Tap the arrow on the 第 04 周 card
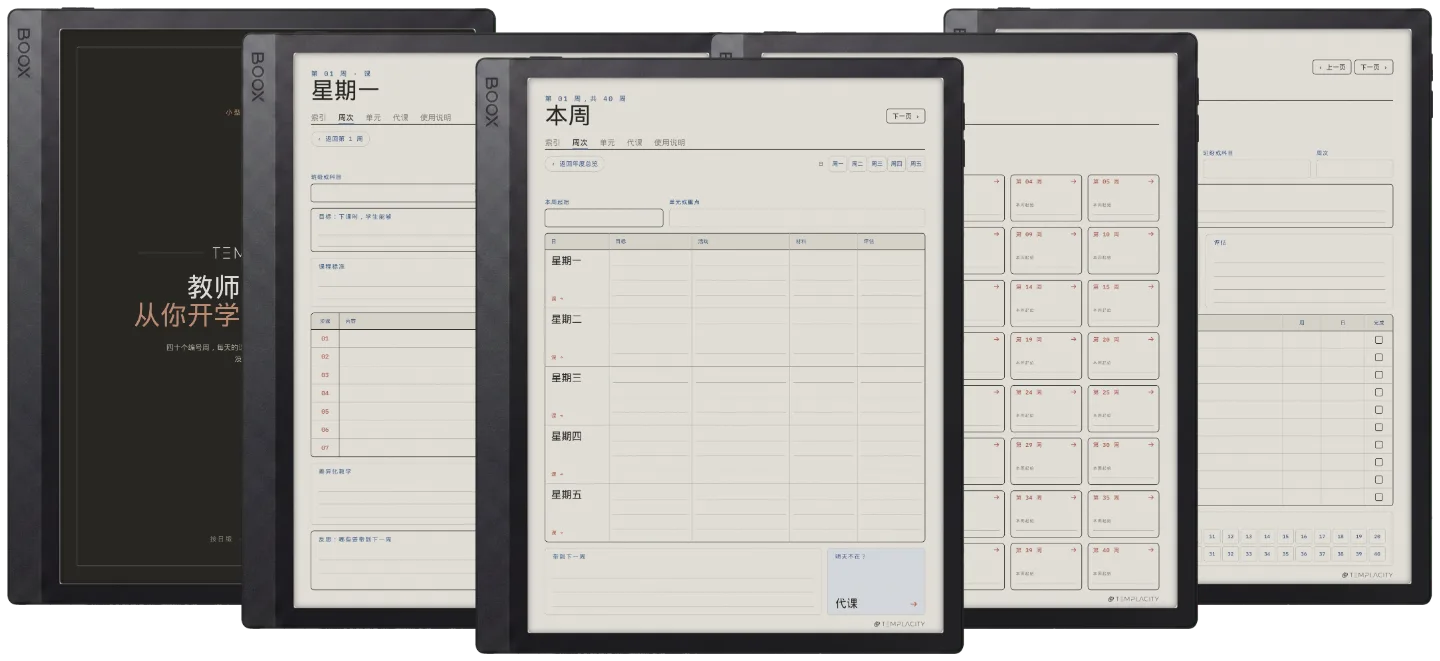1440x661 pixels. point(1073,181)
